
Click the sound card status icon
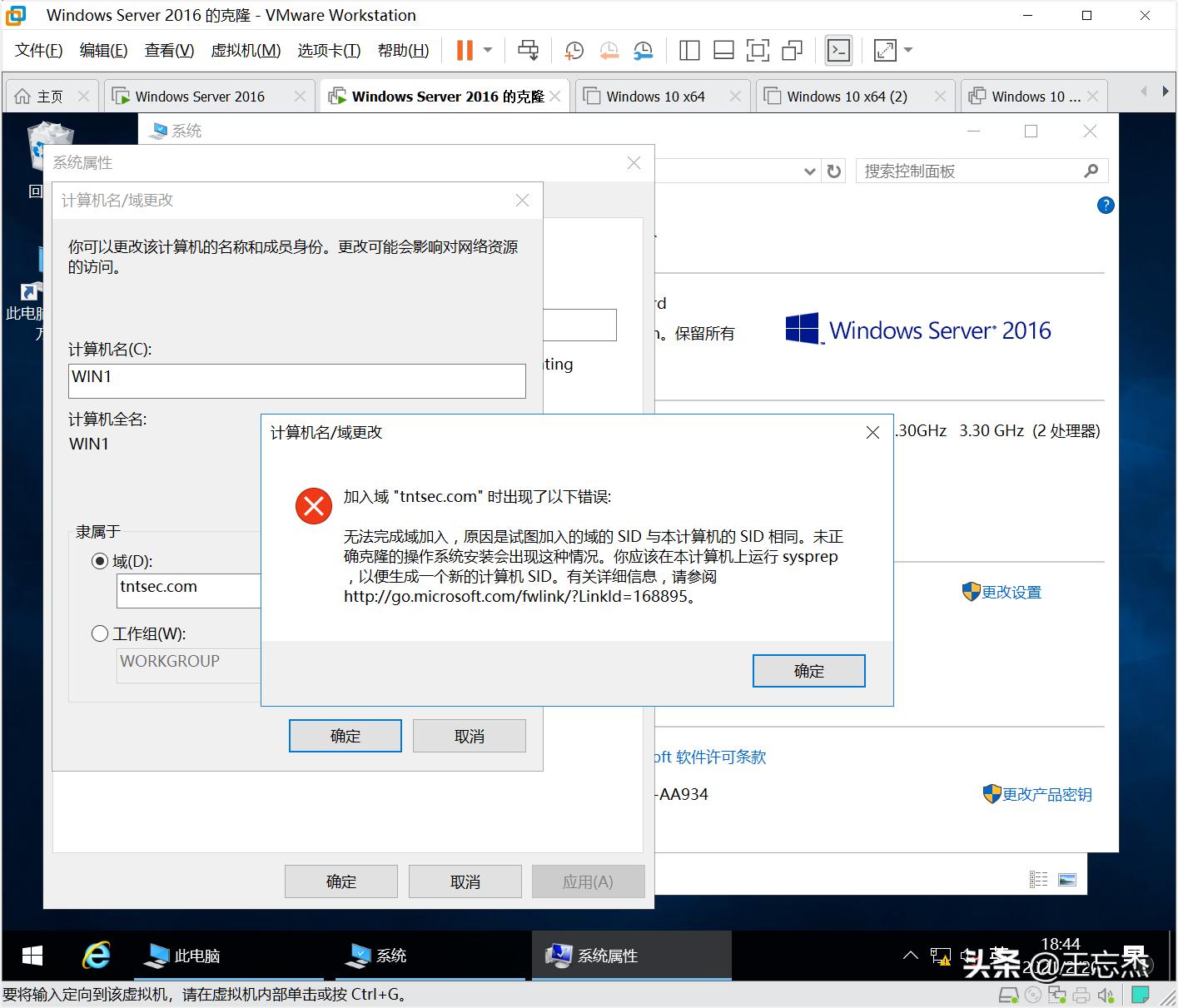pos(1106,995)
